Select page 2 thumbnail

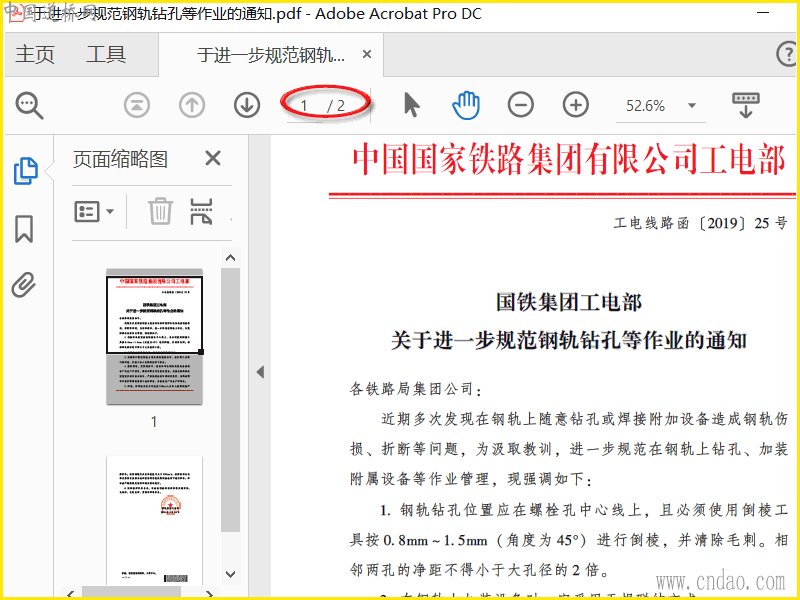[x=154, y=520]
